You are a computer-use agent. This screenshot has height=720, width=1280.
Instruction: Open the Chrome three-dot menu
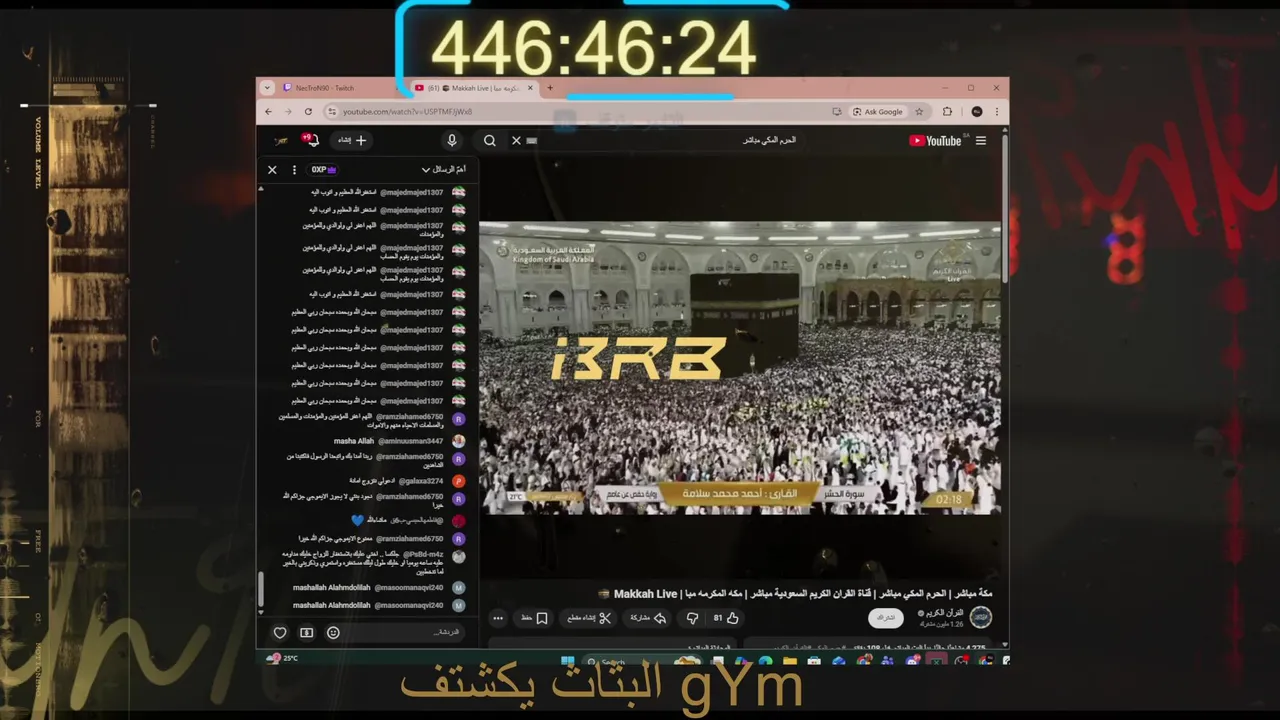click(x=997, y=112)
